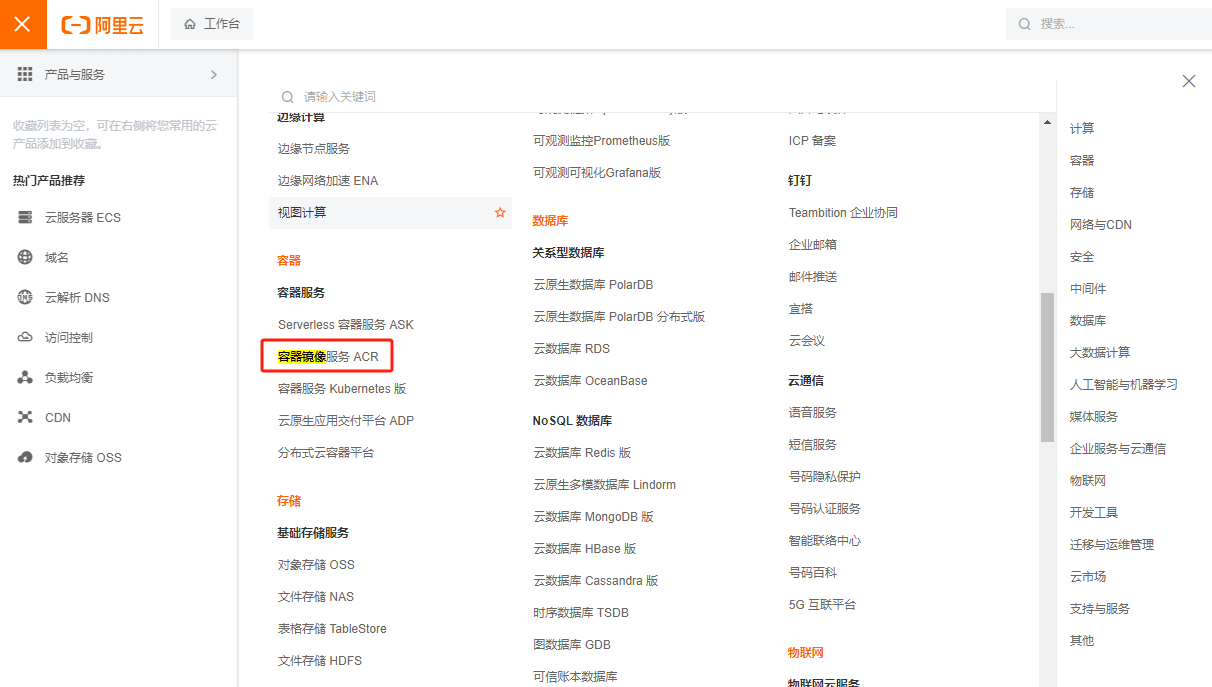
Task: Jump to 计算 category
Action: [x=1082, y=128]
